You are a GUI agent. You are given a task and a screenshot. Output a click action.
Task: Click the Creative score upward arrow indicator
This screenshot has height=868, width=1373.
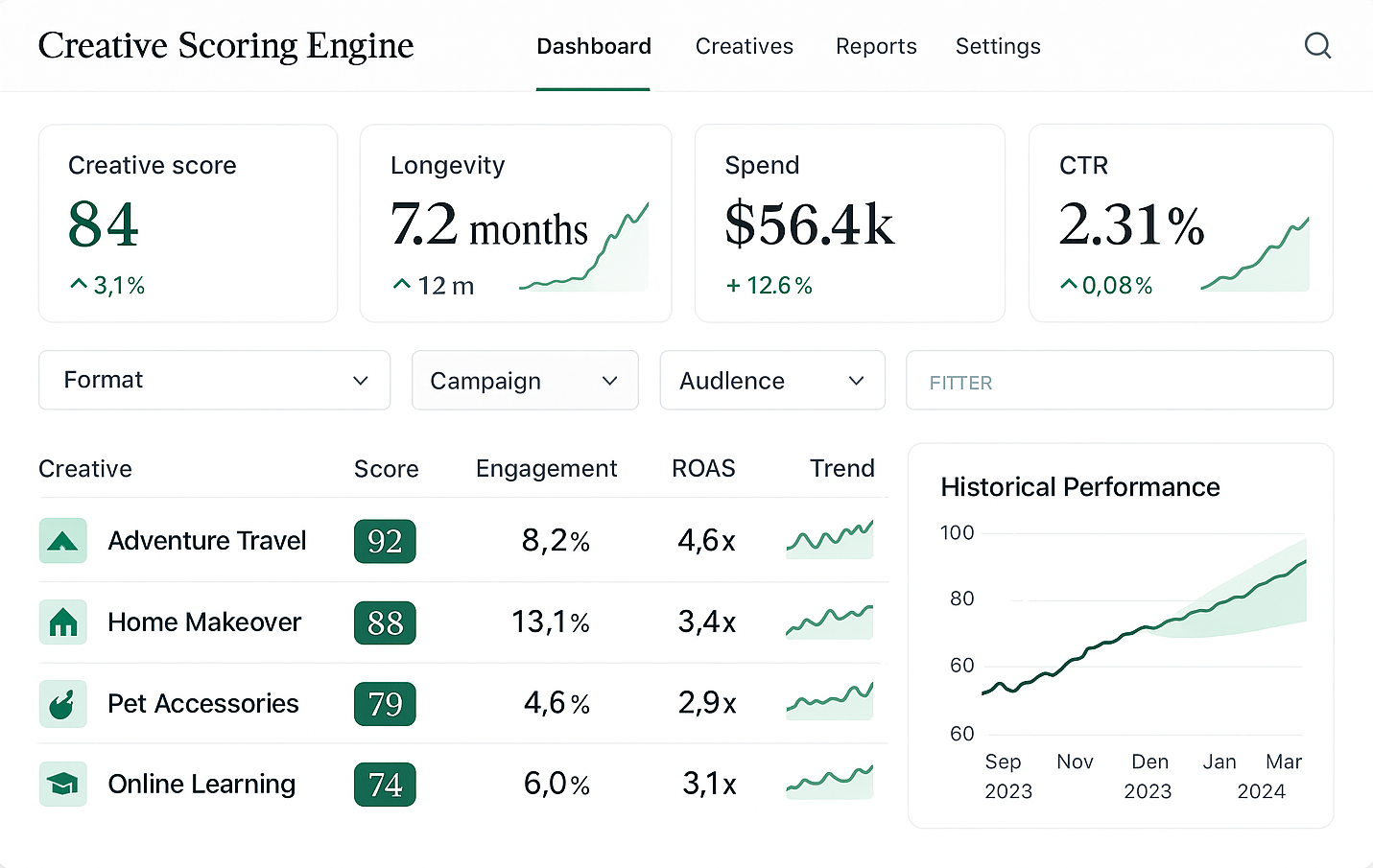(78, 284)
